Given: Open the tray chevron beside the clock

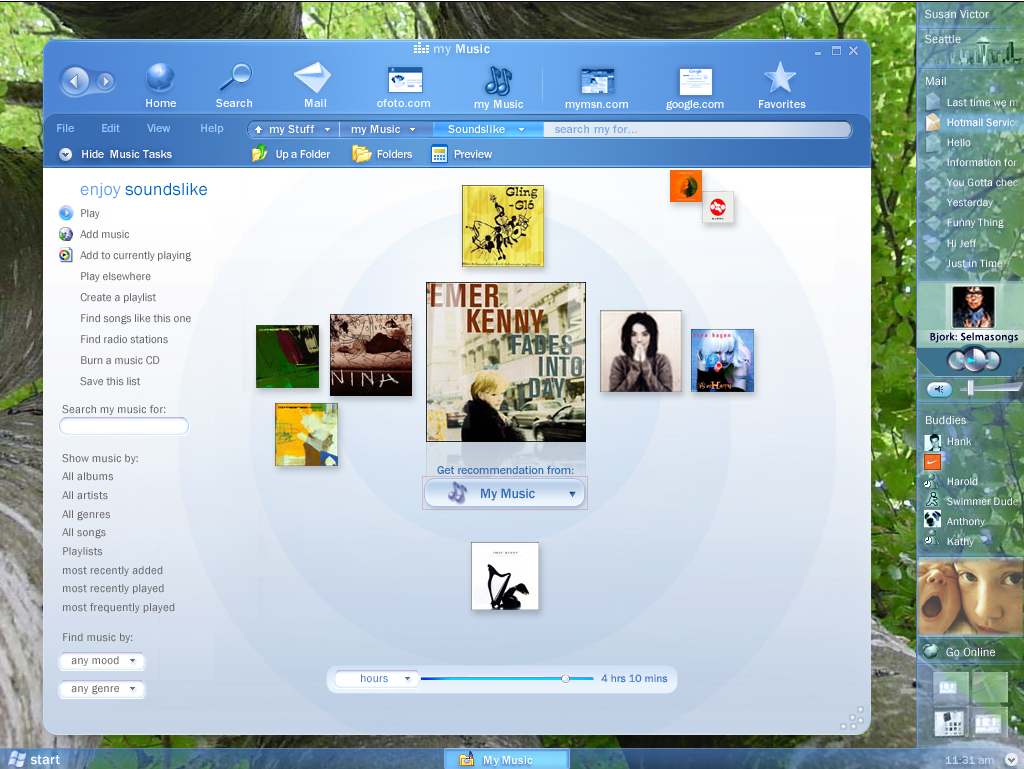Looking at the screenshot, I should (1011, 760).
